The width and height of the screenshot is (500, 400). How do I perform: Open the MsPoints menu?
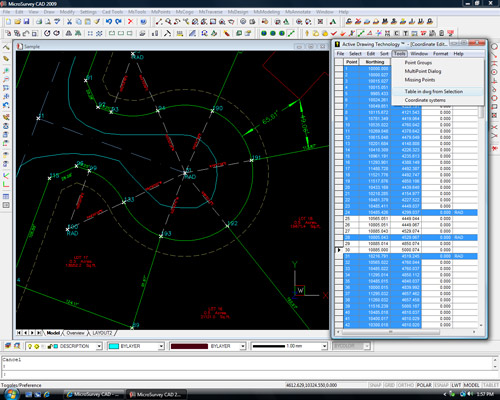(161, 12)
